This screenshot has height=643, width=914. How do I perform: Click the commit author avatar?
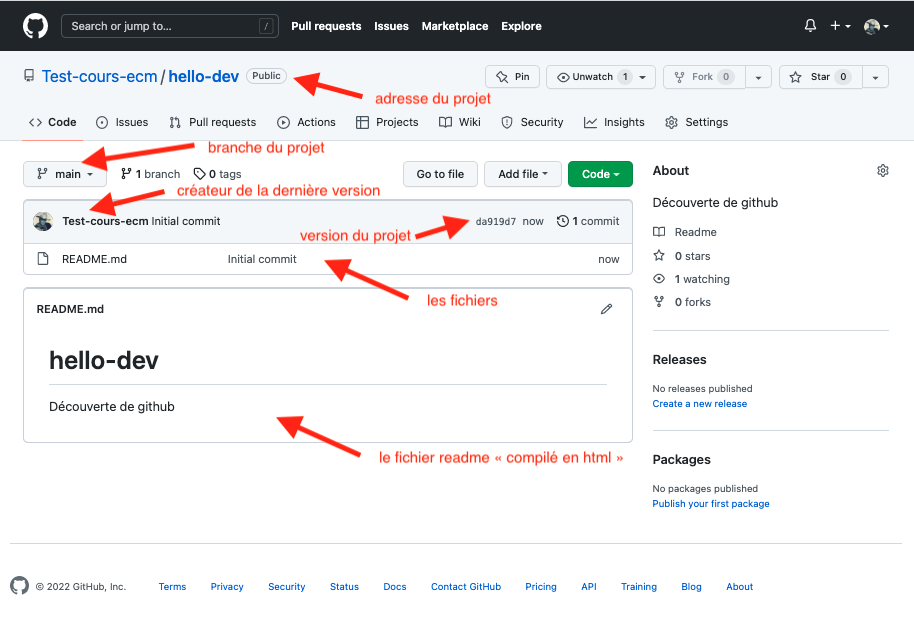(43, 221)
